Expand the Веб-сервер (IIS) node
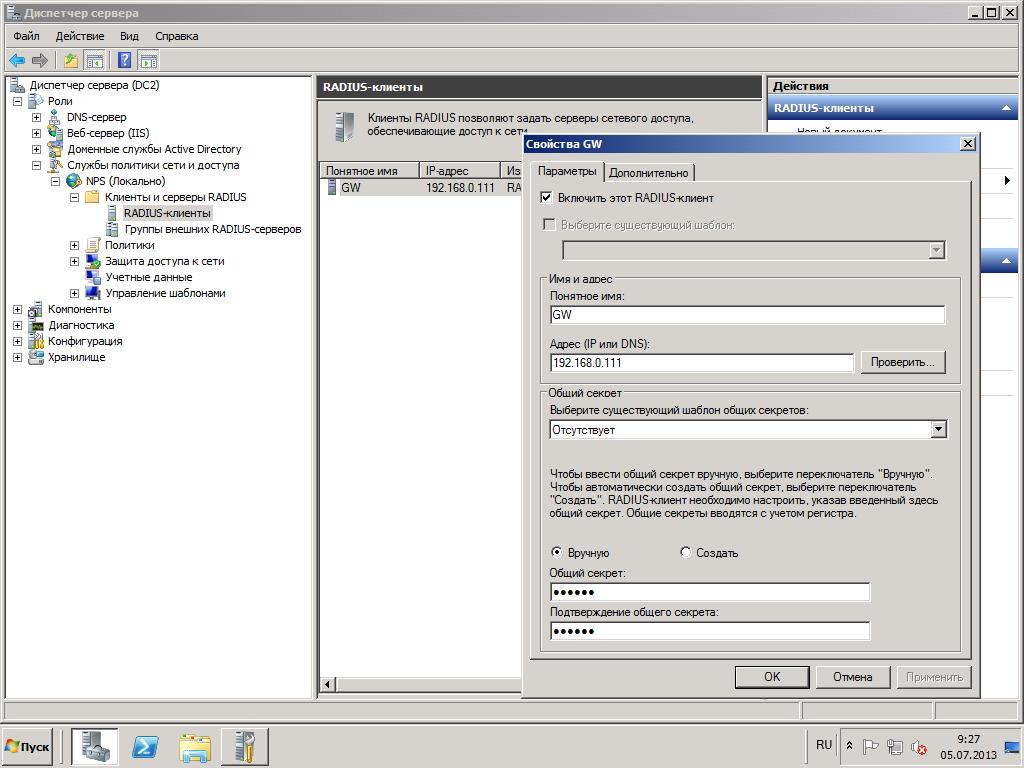Viewport: 1024px width, 768px height. (37, 133)
